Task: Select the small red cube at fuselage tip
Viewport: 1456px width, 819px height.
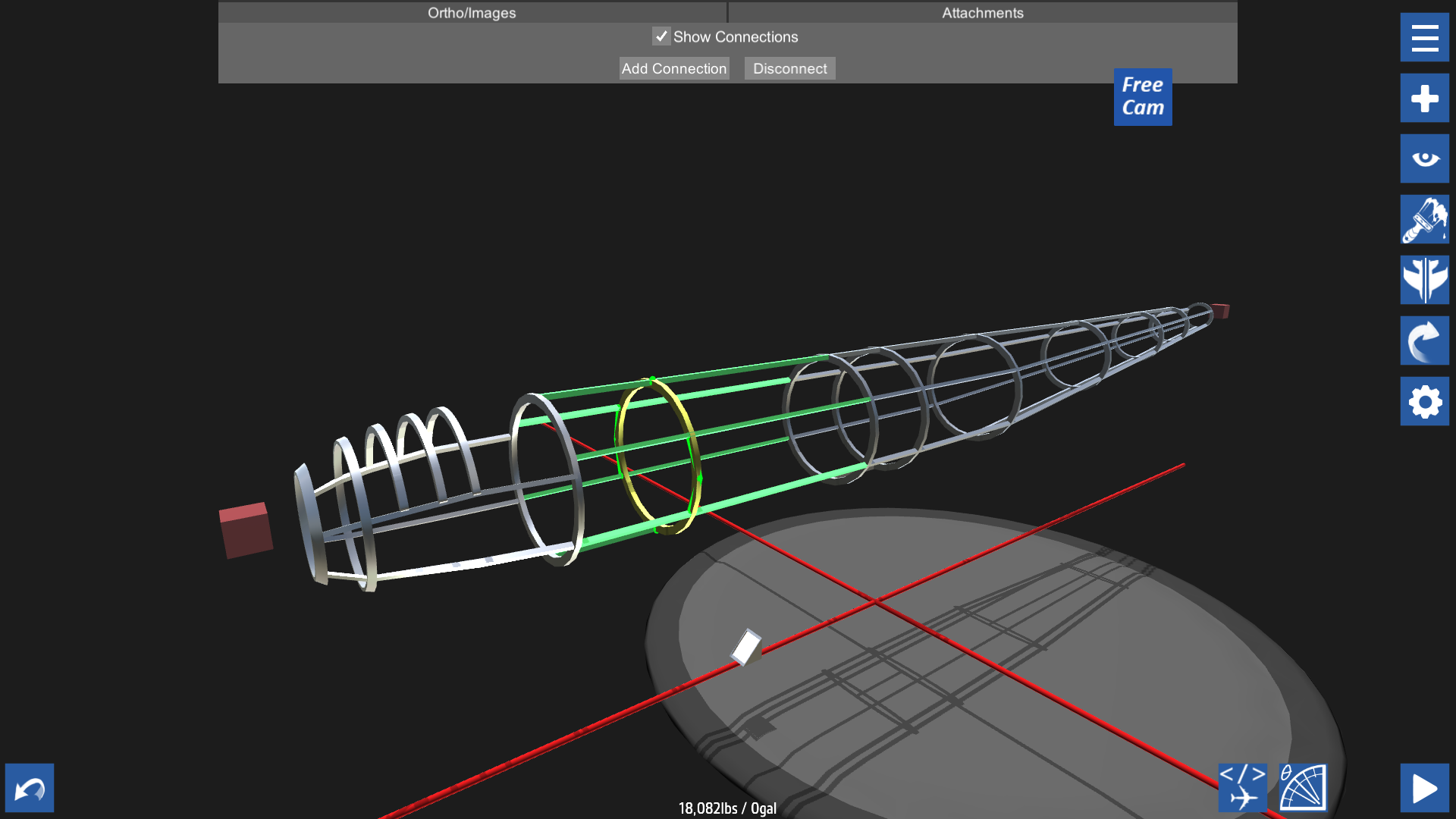Action: coord(1220,311)
